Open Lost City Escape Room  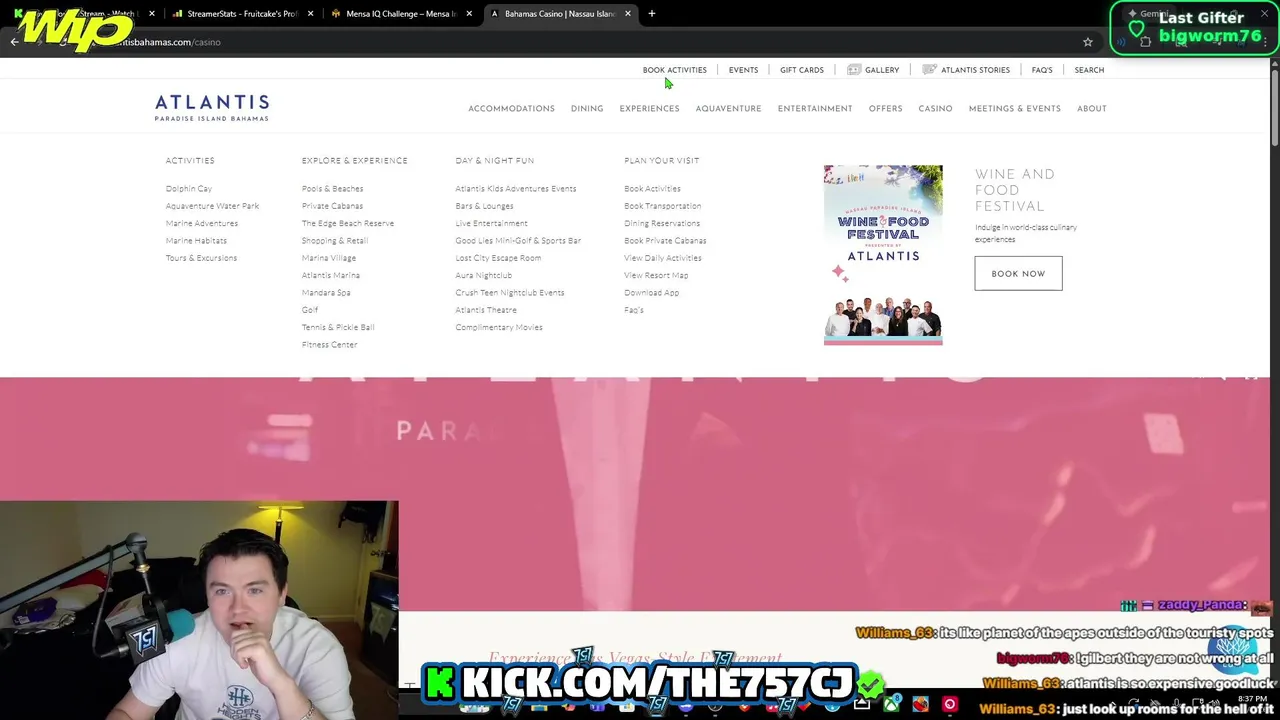click(498, 258)
